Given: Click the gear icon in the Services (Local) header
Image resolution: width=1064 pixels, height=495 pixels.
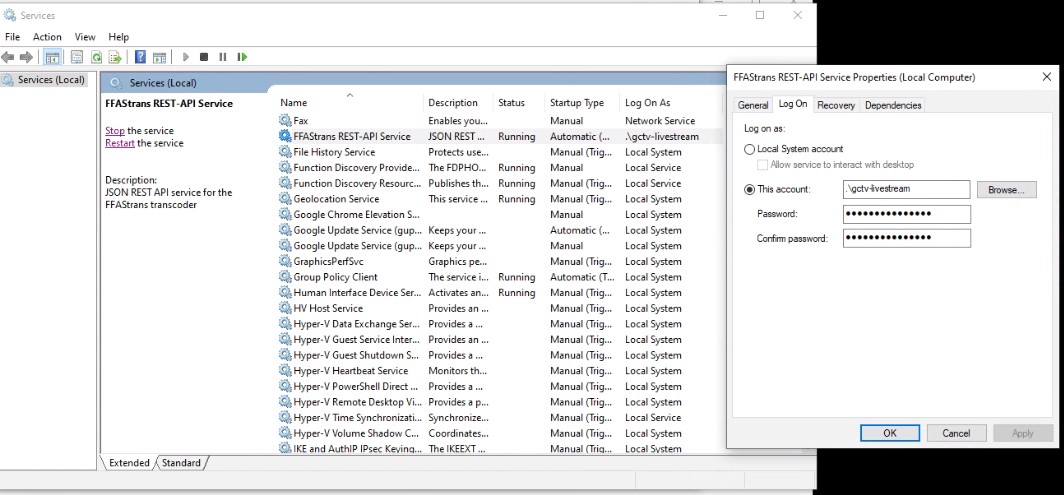Looking at the screenshot, I should 117,83.
